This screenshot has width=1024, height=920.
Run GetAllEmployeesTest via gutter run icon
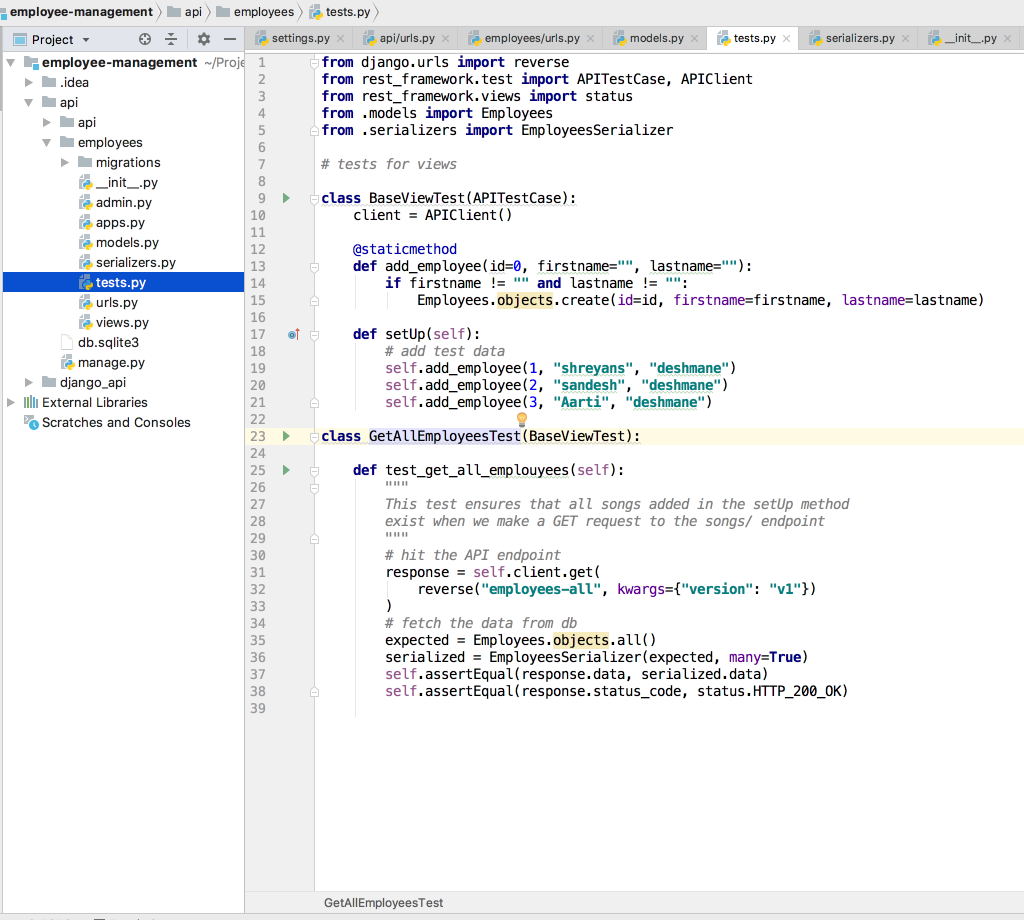pos(286,436)
